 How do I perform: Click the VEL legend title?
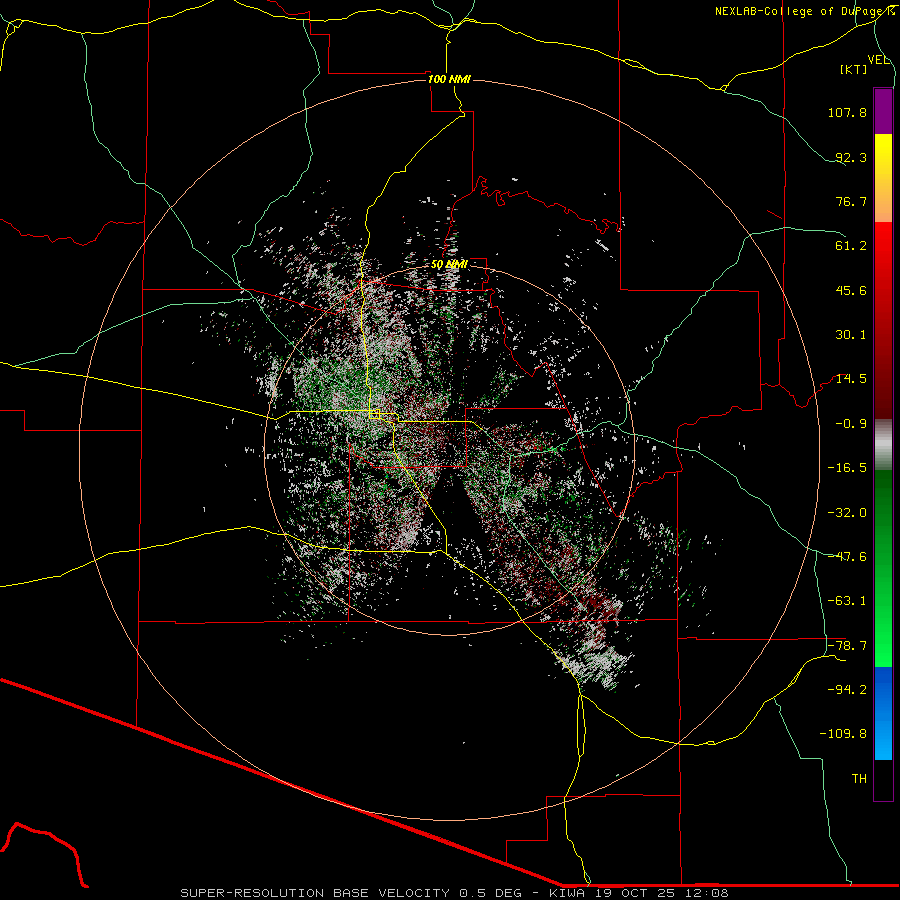(x=878, y=60)
